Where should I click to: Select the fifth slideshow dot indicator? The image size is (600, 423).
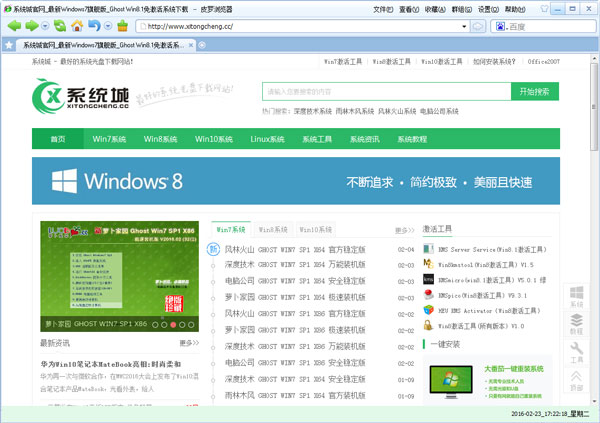coord(191,325)
